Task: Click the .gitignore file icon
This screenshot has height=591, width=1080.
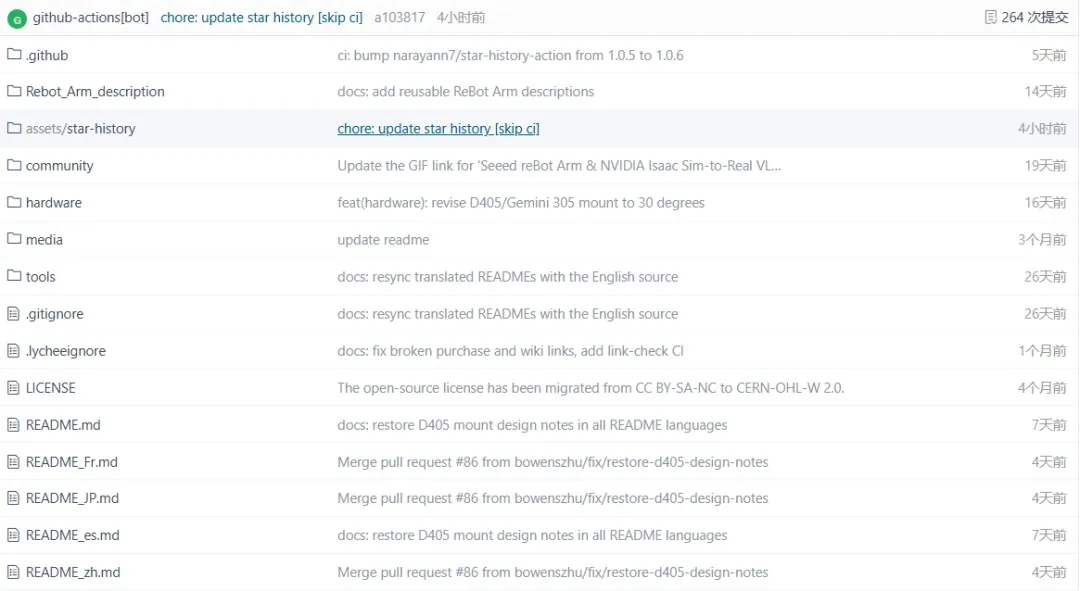Action: (x=13, y=313)
